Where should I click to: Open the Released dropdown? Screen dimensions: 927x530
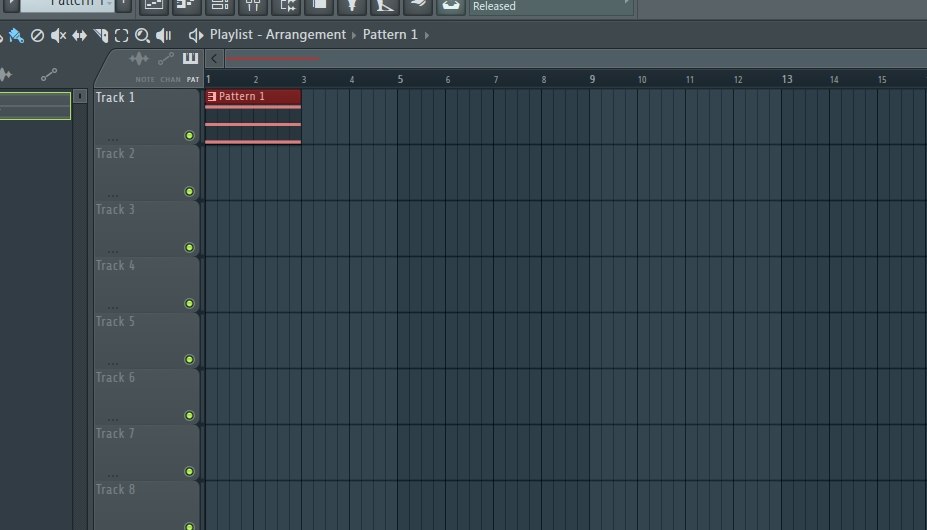[551, 7]
